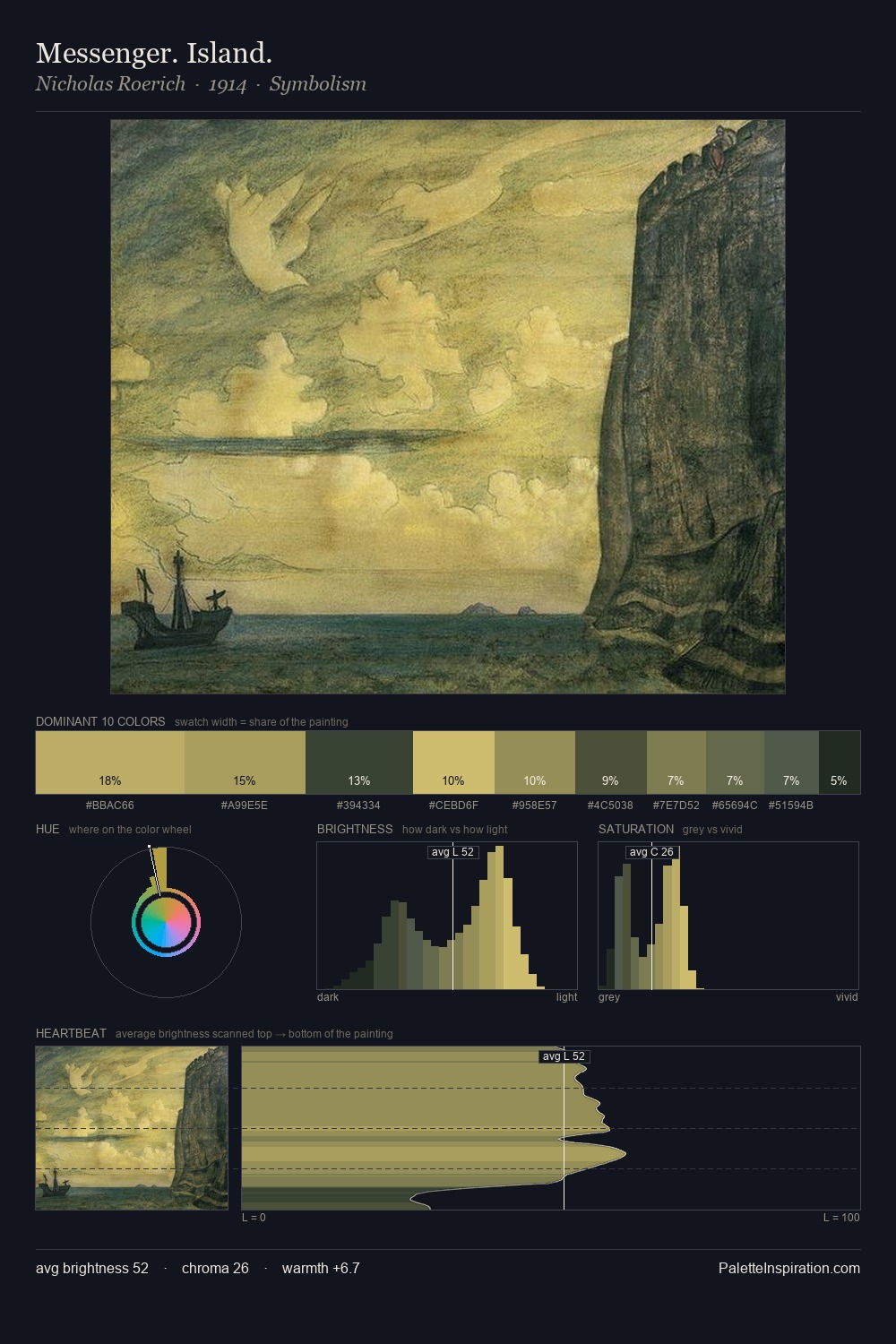Select the #CEBD6F 10% swatch
This screenshot has width=896, height=1344.
tap(453, 762)
